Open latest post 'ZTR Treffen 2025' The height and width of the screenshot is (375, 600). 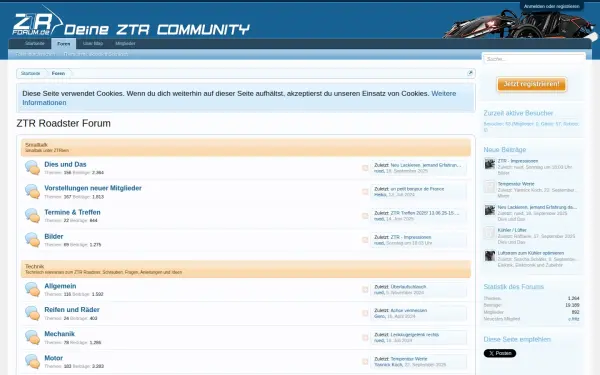[x=425, y=213]
